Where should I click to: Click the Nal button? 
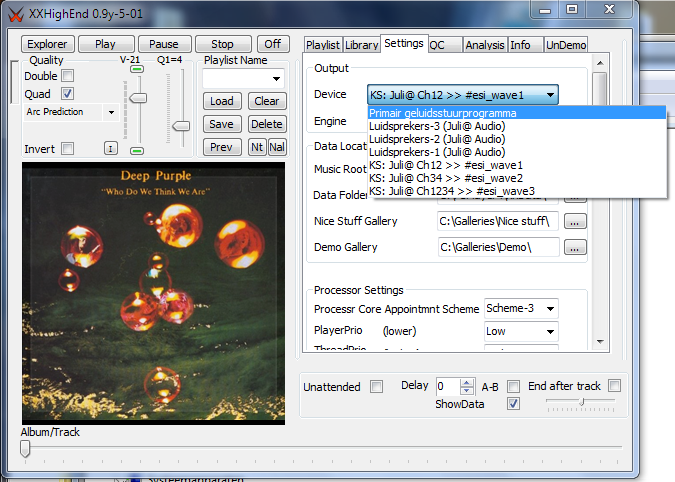pos(277,147)
